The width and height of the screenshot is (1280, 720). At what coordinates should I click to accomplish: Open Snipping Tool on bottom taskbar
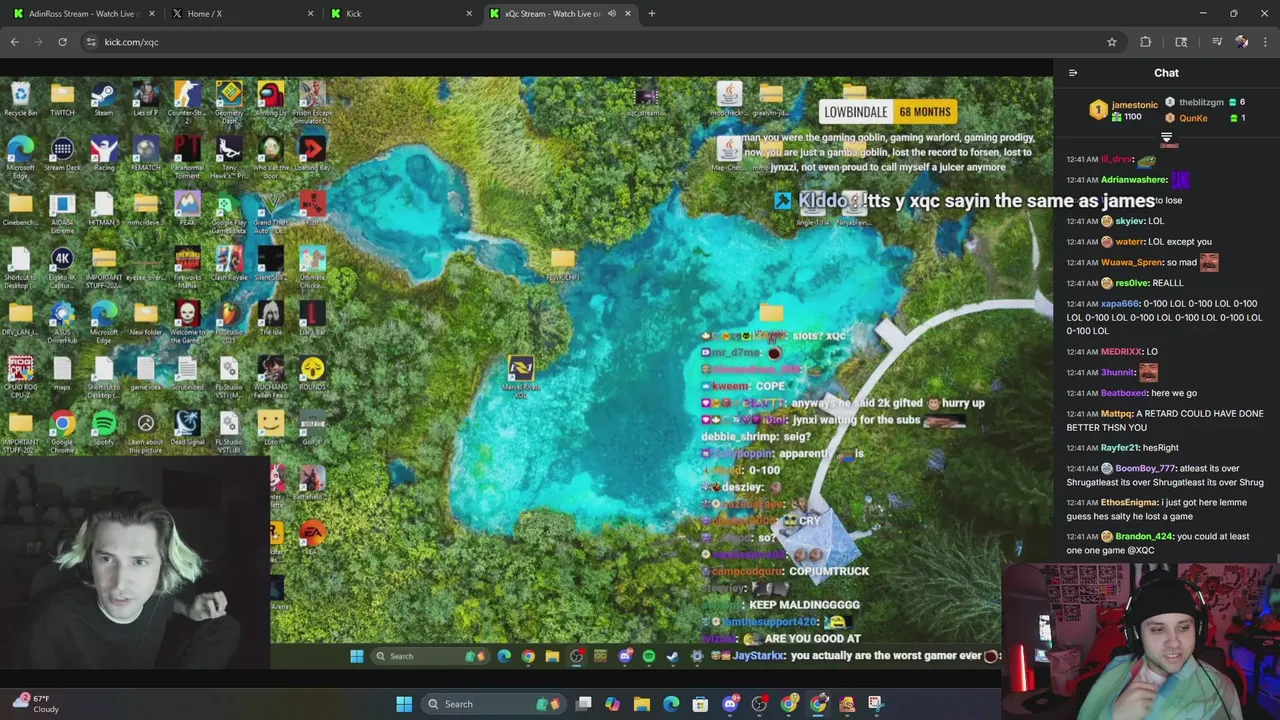tap(876, 704)
